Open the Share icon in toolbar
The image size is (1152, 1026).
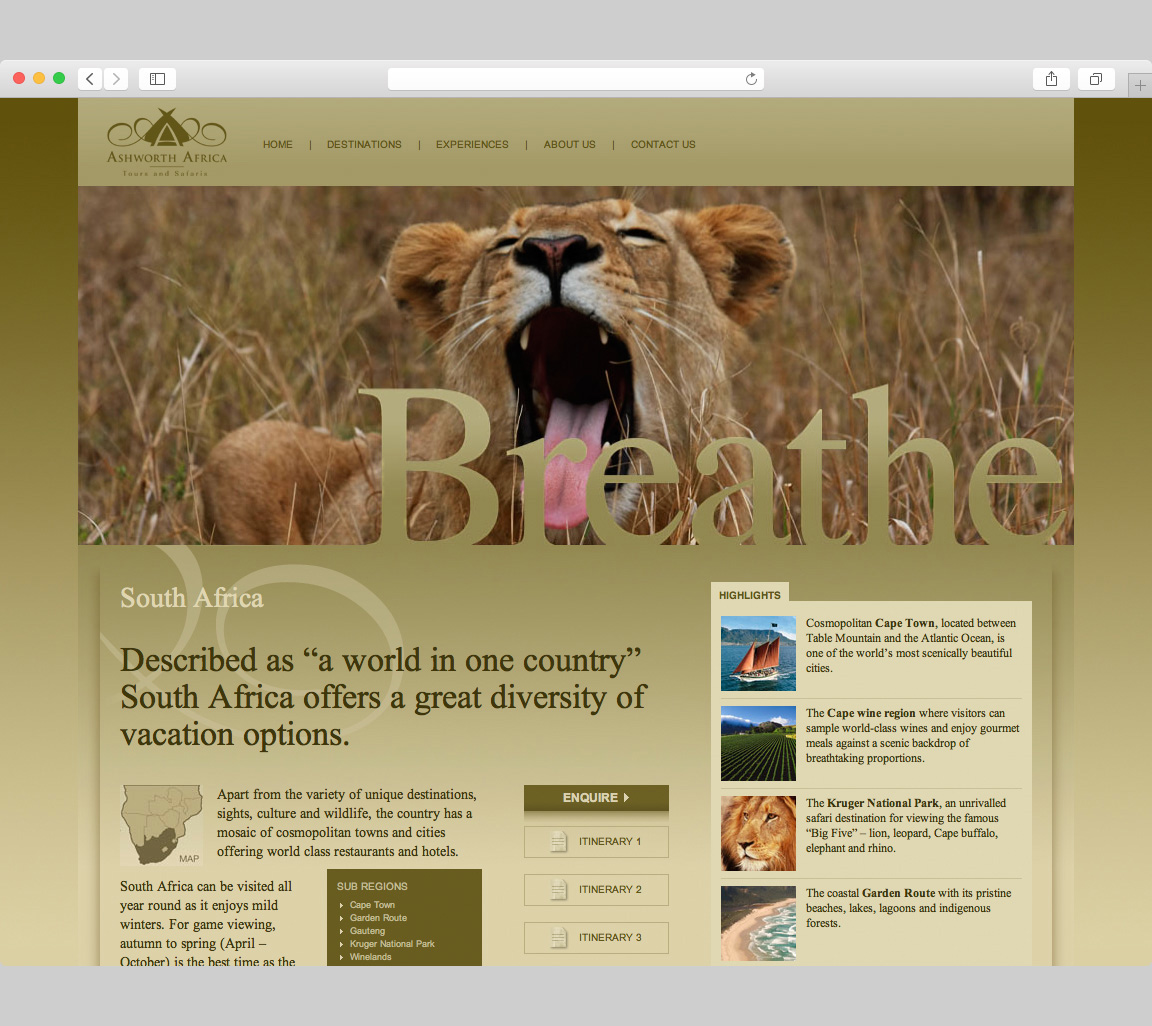1051,79
